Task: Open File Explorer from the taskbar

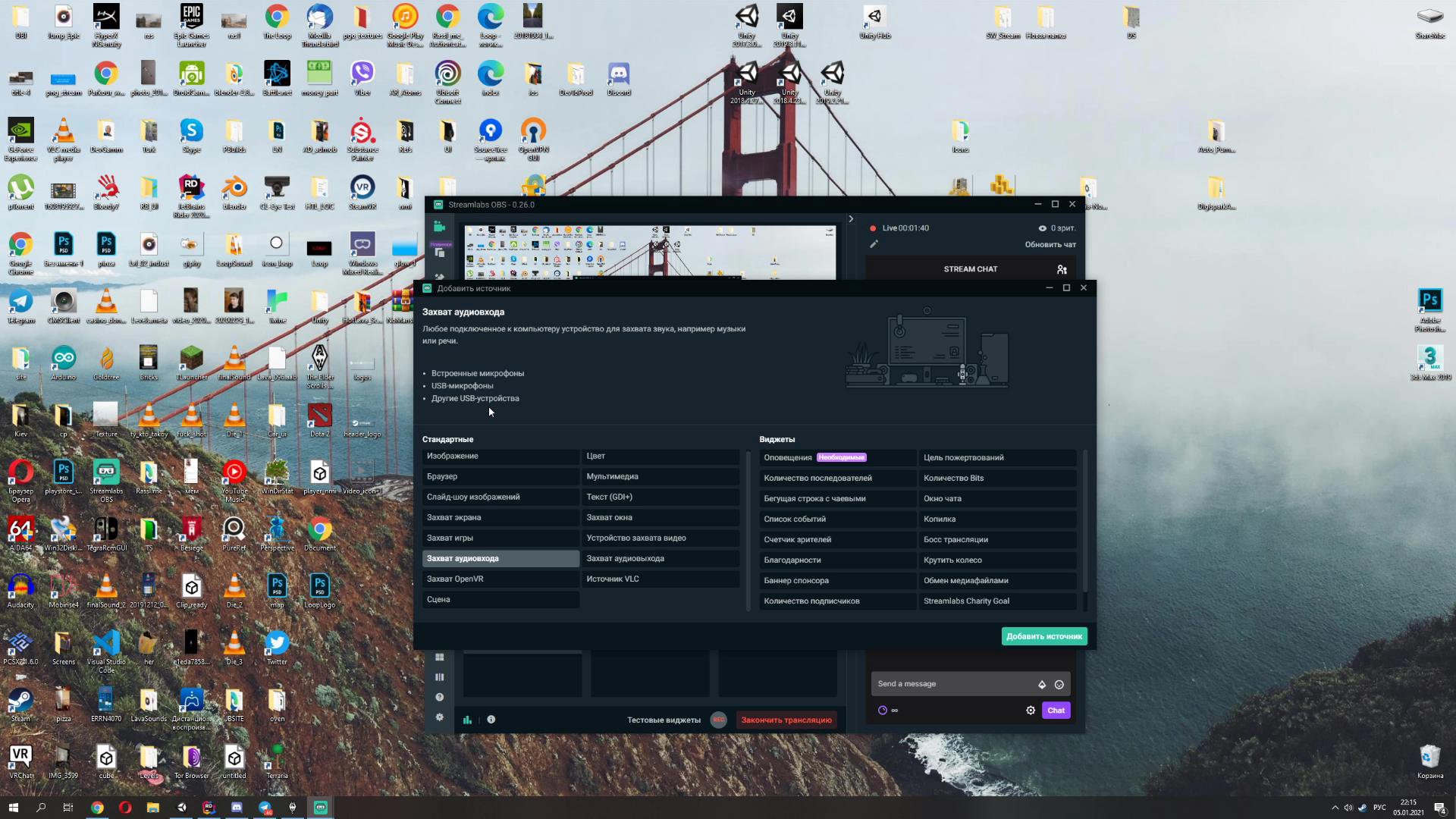Action: [x=152, y=808]
